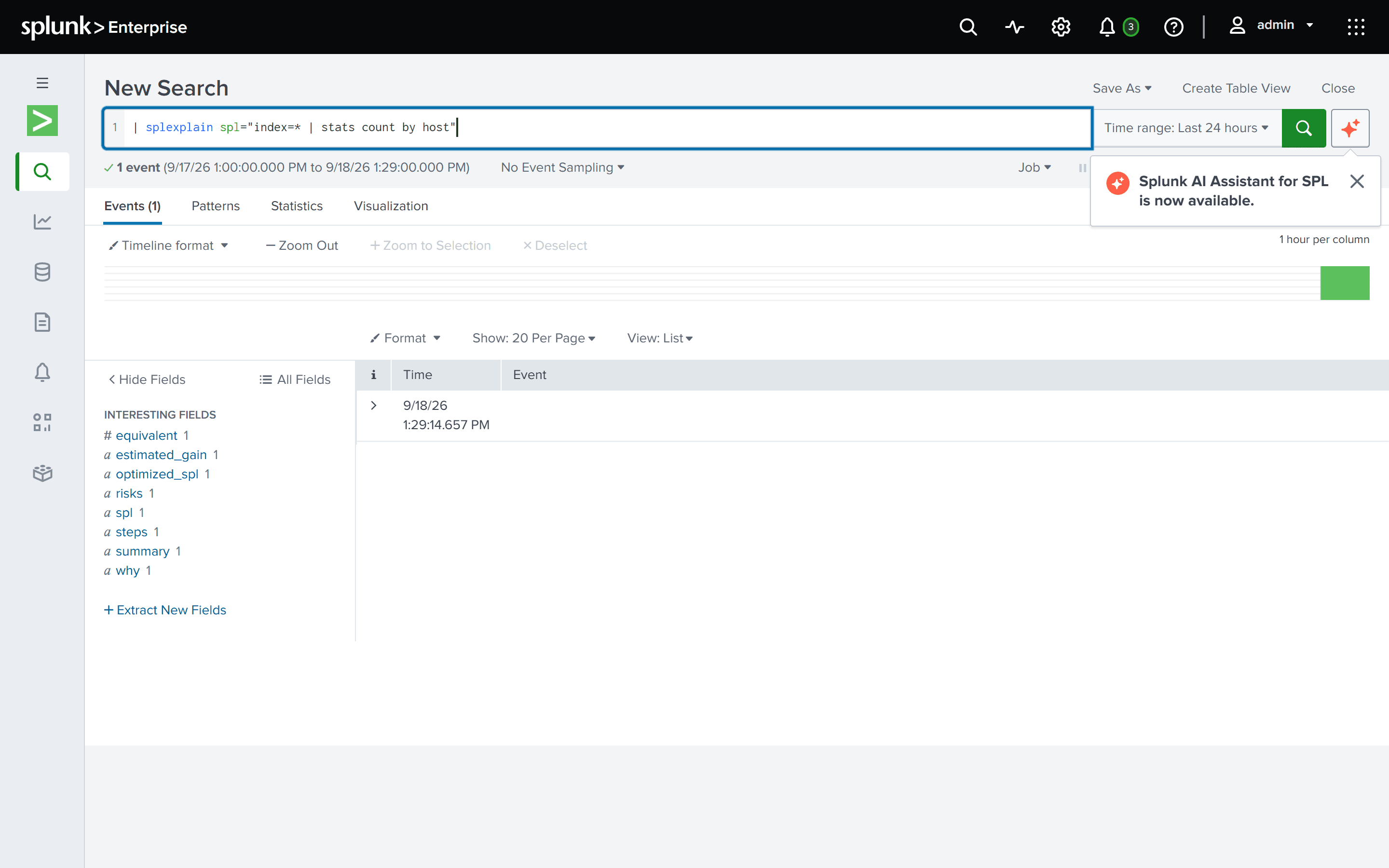1389x868 pixels.
Task: Switch to the Patterns tab
Action: click(x=216, y=206)
